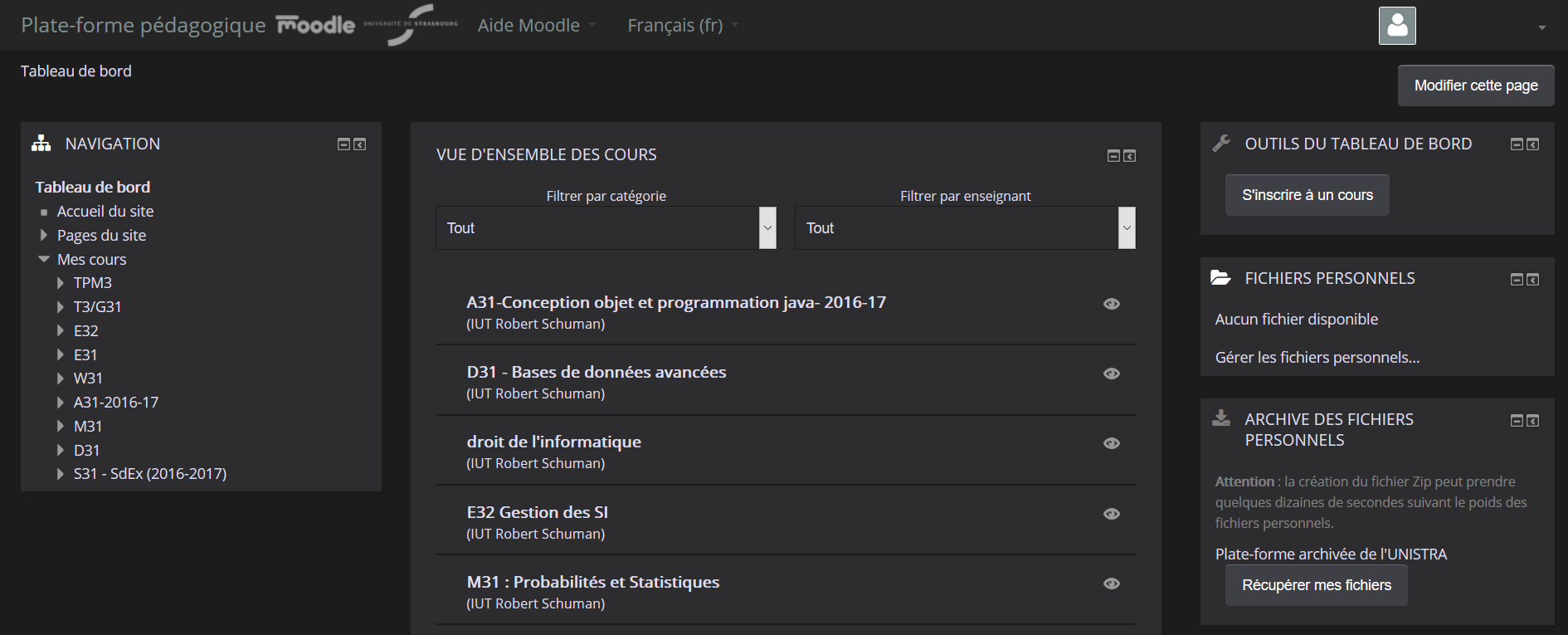This screenshot has width=1568, height=635.
Task: Expand the Pages du site tree node
Action: [44, 236]
